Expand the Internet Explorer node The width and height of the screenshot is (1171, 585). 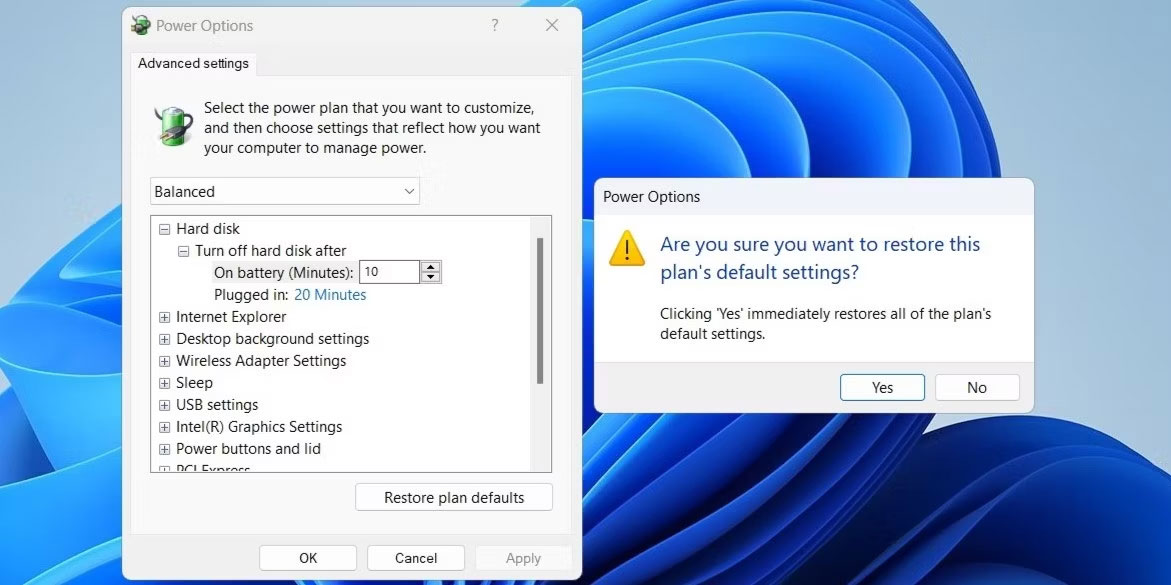coord(164,318)
